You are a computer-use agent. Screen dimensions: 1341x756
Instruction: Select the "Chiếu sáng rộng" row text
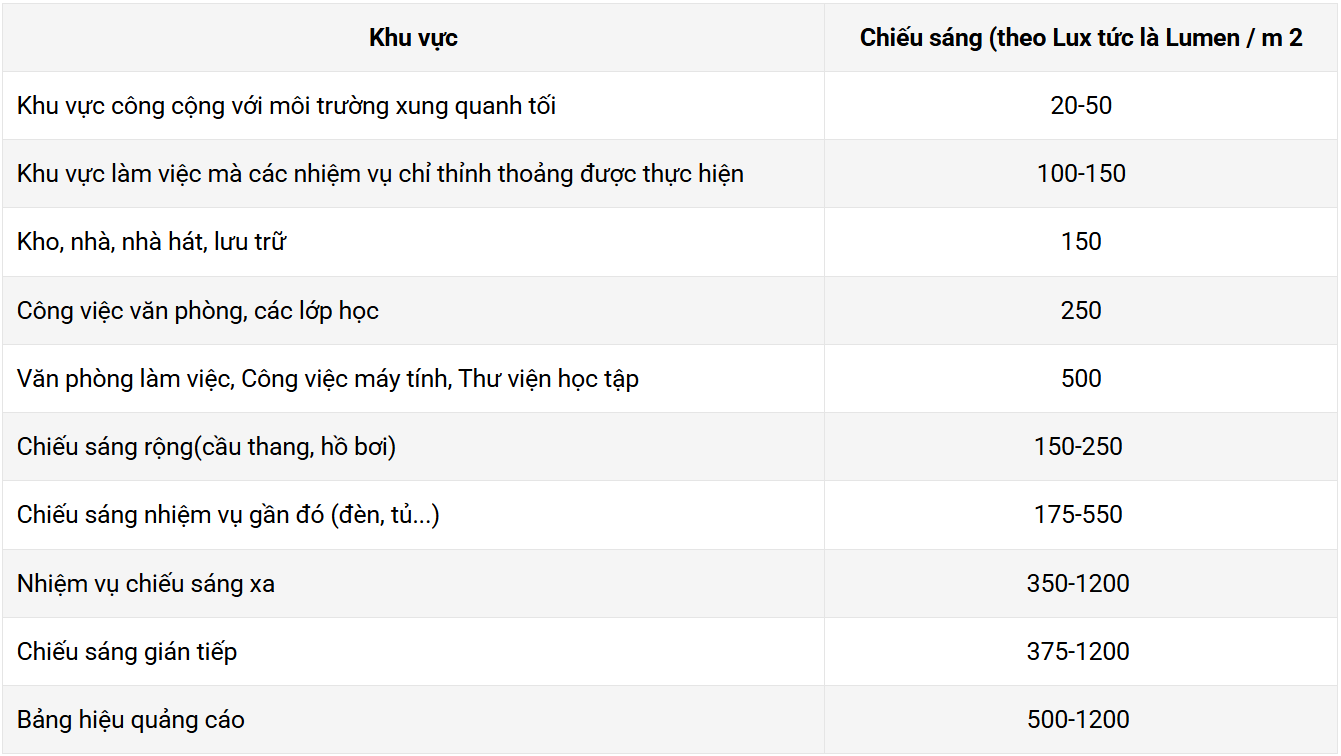(206, 446)
